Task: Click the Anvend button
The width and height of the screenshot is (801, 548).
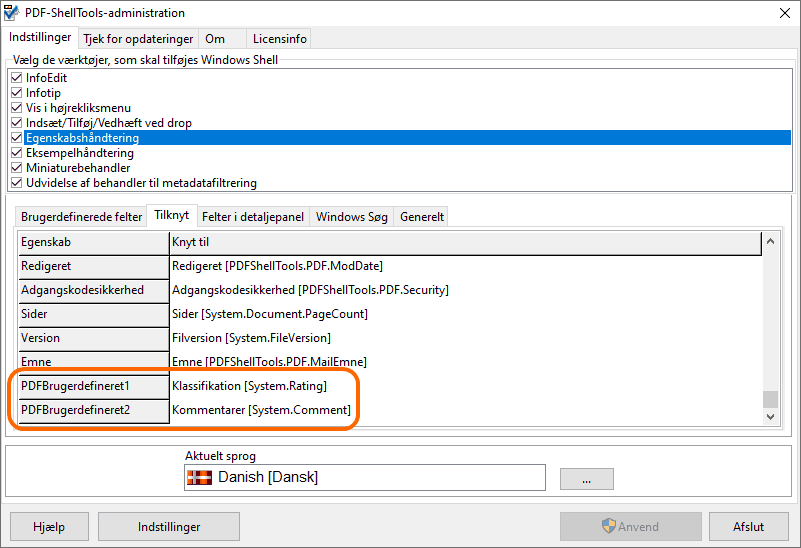Action: tap(630, 527)
